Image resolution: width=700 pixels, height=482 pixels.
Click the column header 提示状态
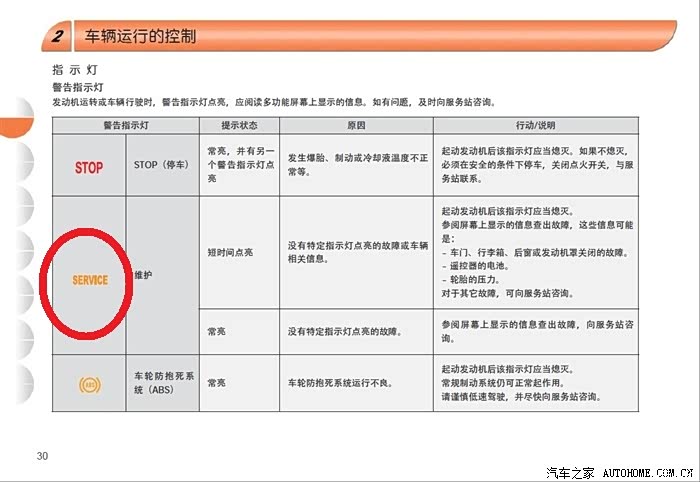click(x=240, y=125)
